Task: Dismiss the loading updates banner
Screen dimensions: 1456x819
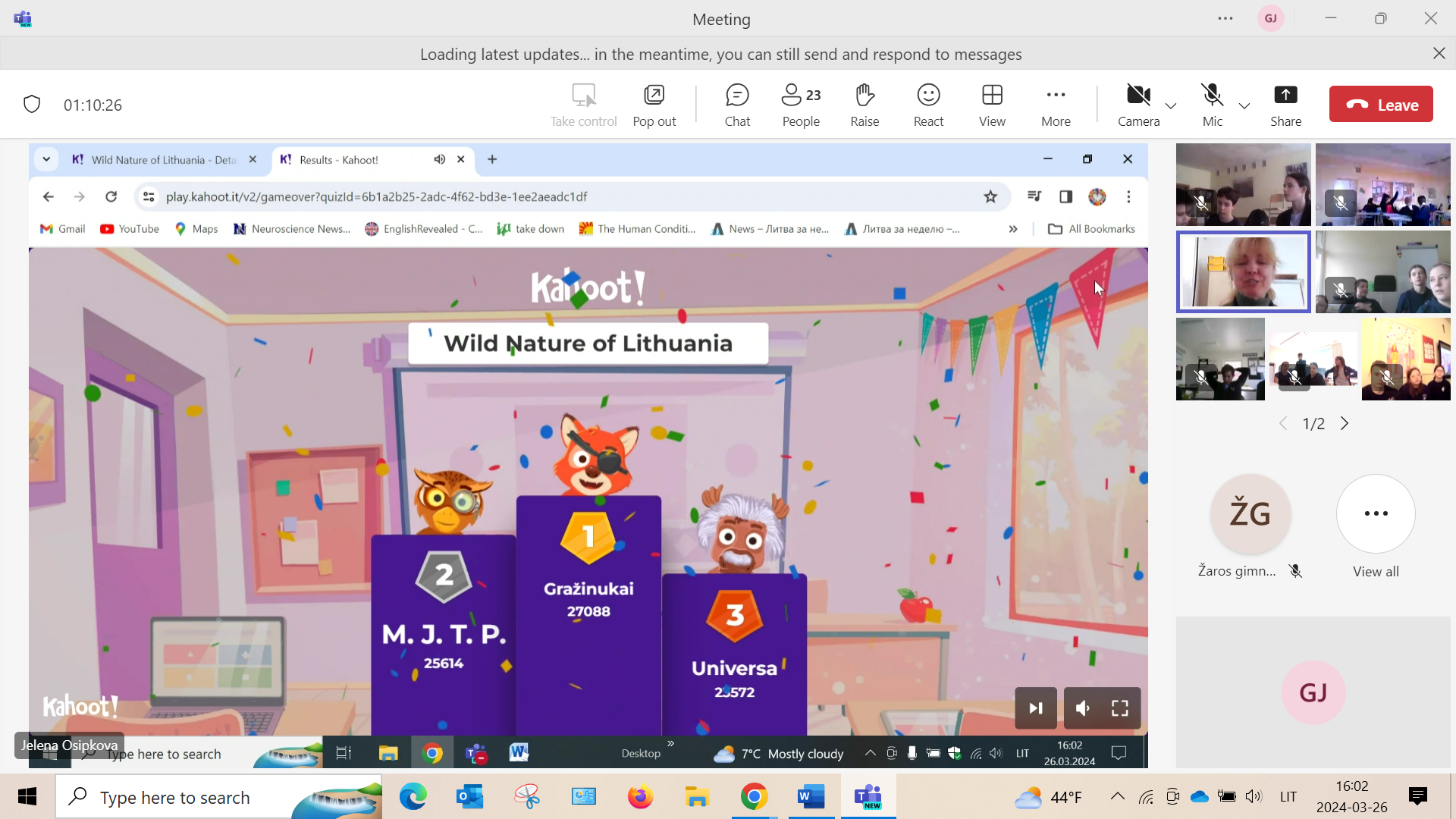Action: coord(1439,53)
